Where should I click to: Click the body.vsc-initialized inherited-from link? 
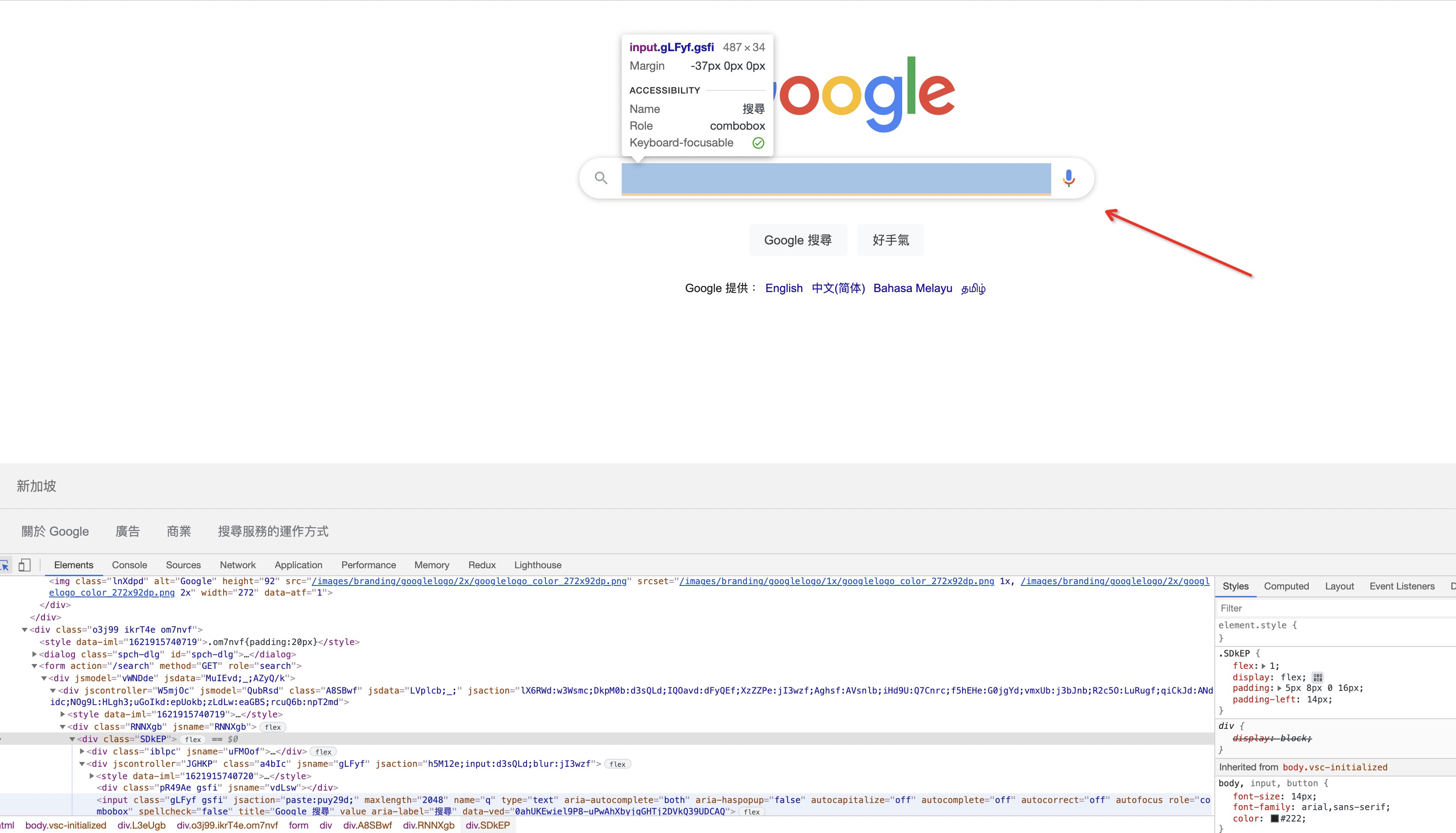click(x=1335, y=767)
